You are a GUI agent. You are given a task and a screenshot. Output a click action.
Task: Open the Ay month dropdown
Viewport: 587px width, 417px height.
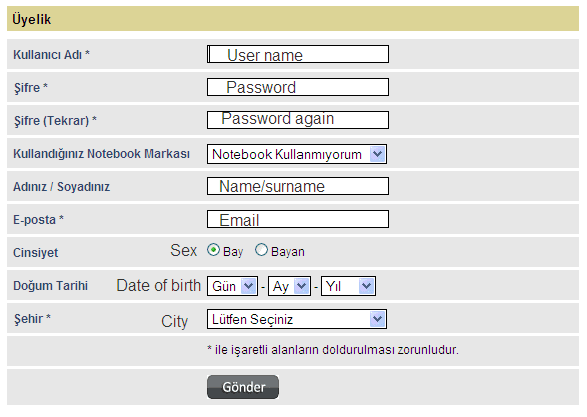[x=289, y=286]
